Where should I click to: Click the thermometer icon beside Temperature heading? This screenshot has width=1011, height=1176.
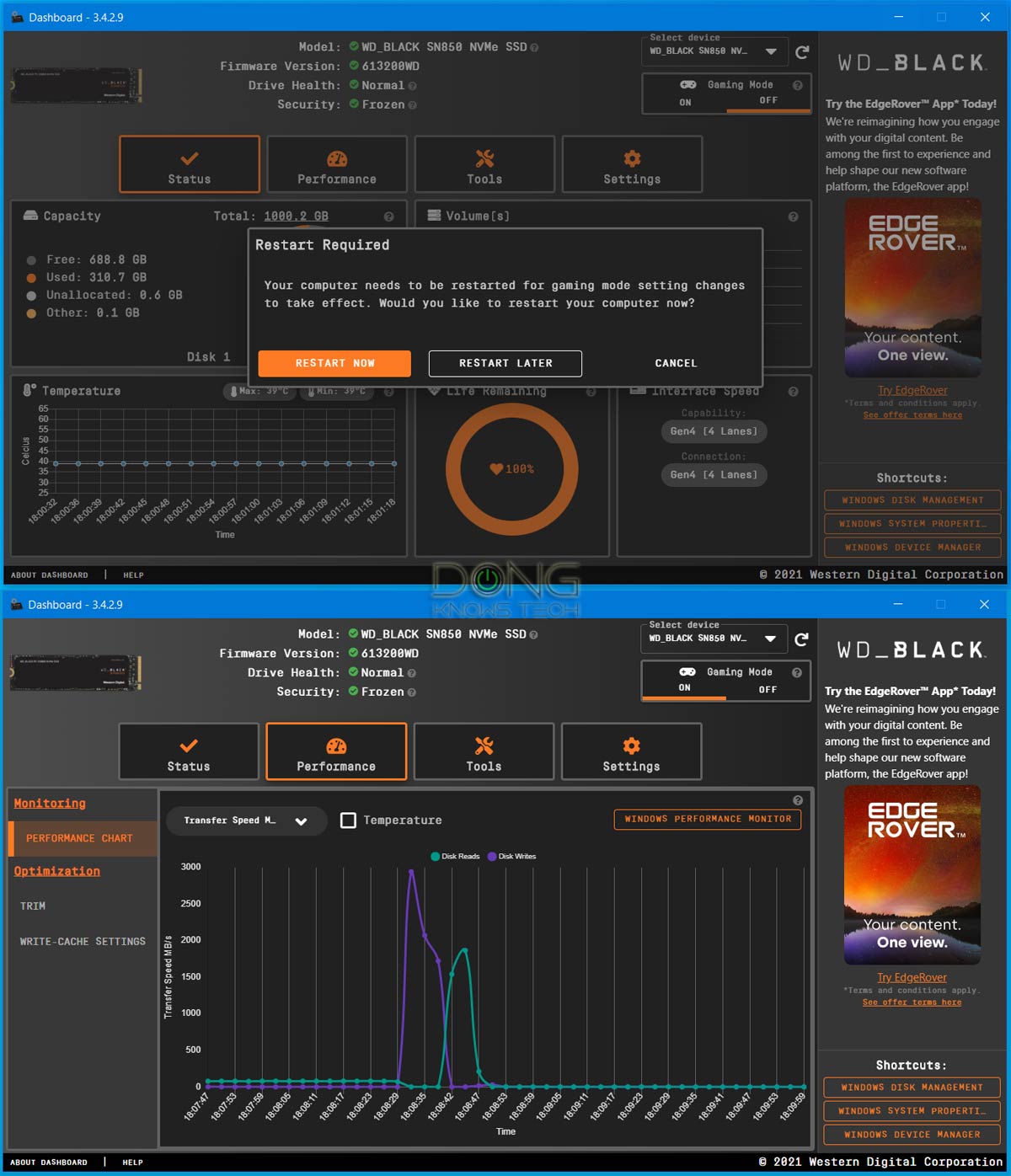(x=29, y=390)
